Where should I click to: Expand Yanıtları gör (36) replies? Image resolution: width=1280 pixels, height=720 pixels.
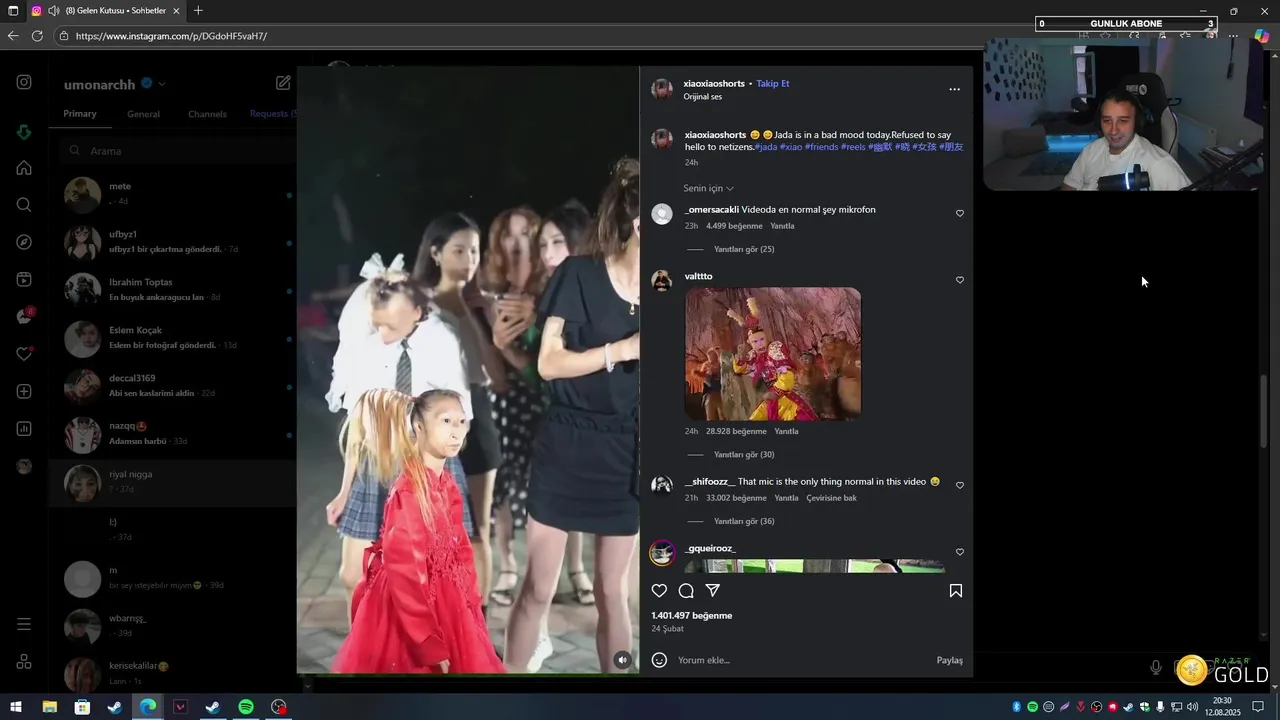point(744,521)
